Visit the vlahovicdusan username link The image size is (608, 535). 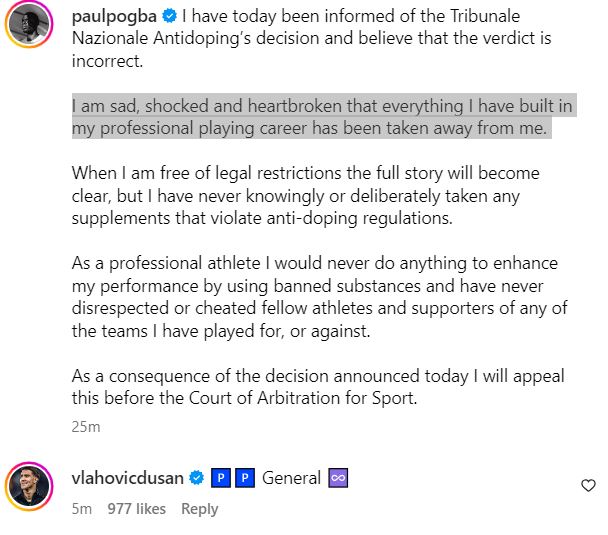tap(128, 478)
